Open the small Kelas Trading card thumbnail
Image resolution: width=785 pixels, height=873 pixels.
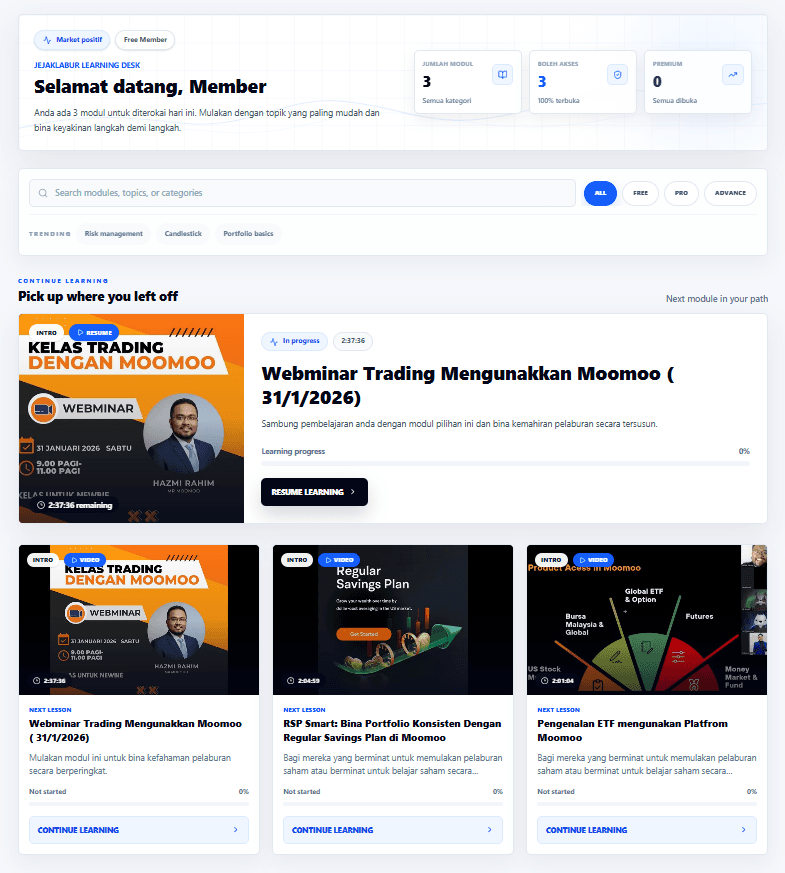click(x=139, y=620)
